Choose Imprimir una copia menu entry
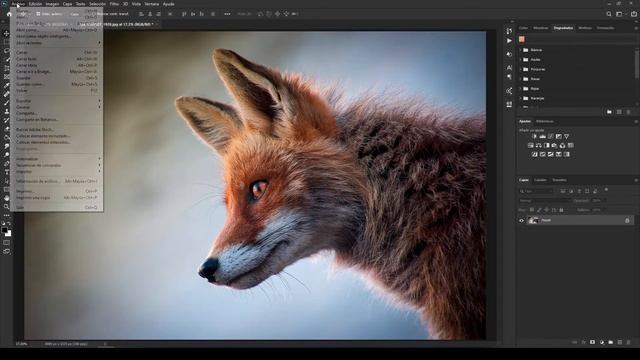This screenshot has height=360, width=640. pos(58,198)
